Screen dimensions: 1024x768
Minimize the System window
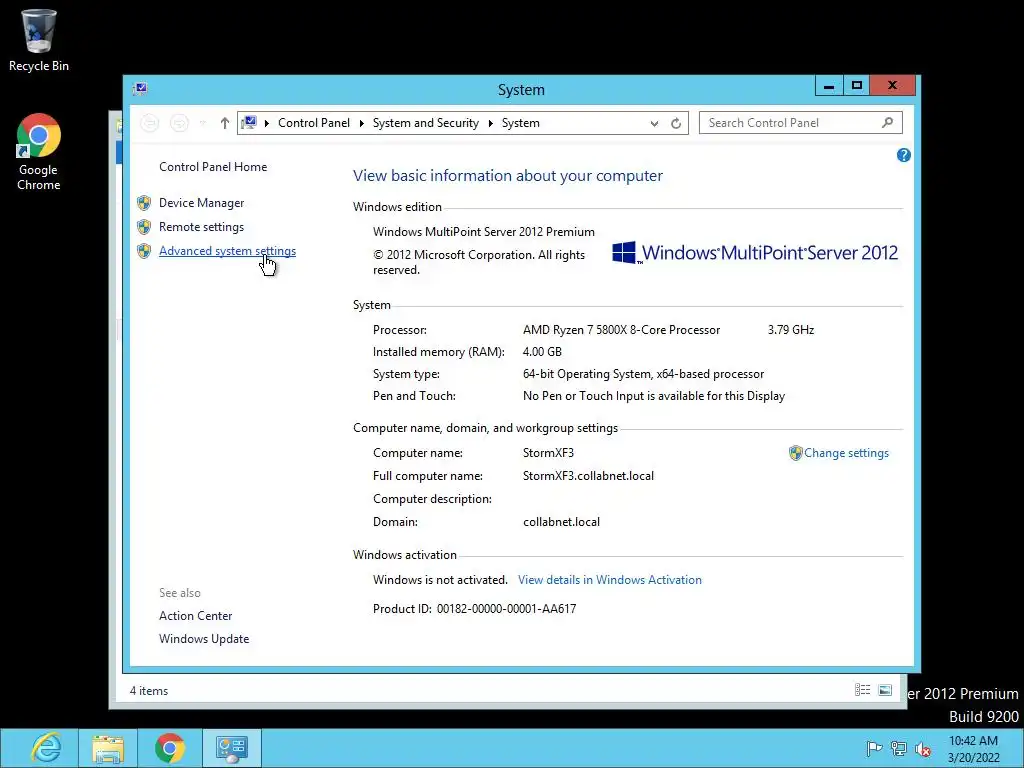829,86
